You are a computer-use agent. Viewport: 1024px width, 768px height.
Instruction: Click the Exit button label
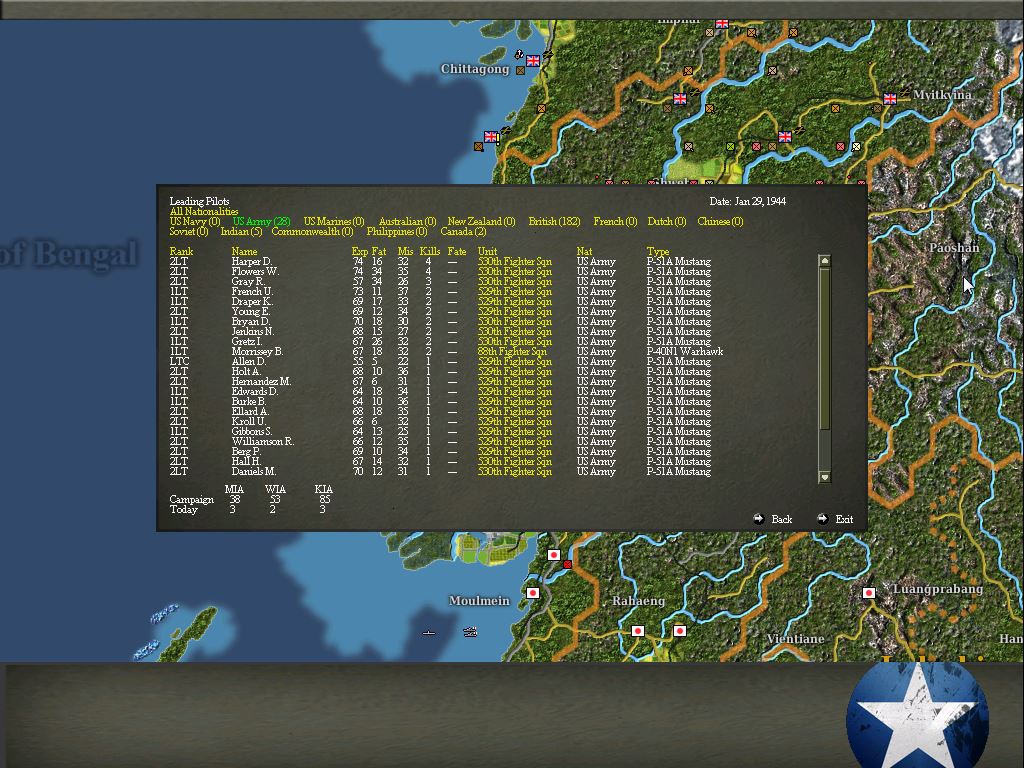coord(844,520)
